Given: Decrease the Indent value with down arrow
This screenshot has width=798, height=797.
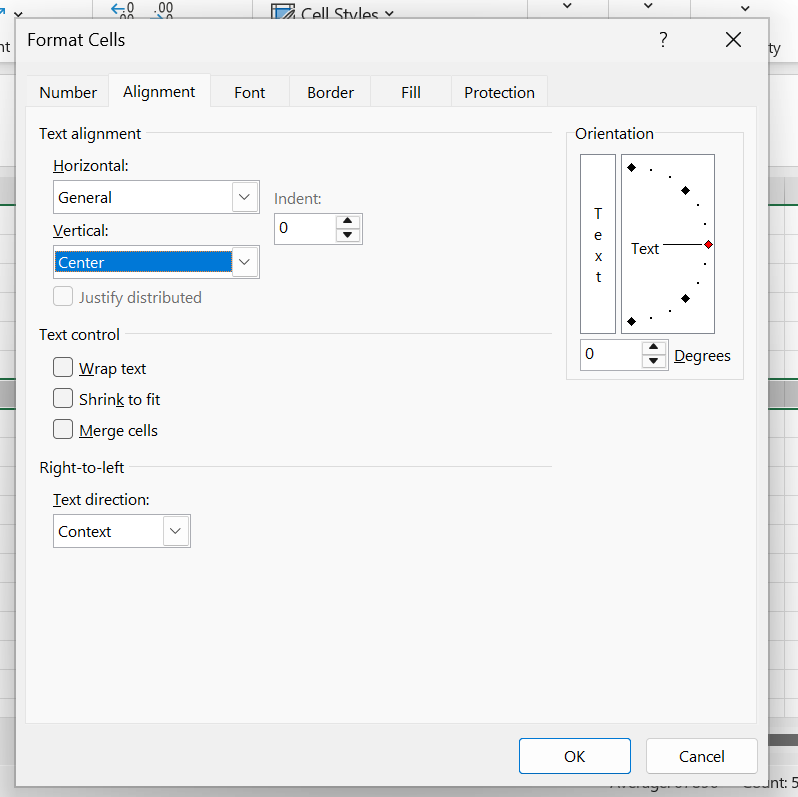Looking at the screenshot, I should click(348, 235).
